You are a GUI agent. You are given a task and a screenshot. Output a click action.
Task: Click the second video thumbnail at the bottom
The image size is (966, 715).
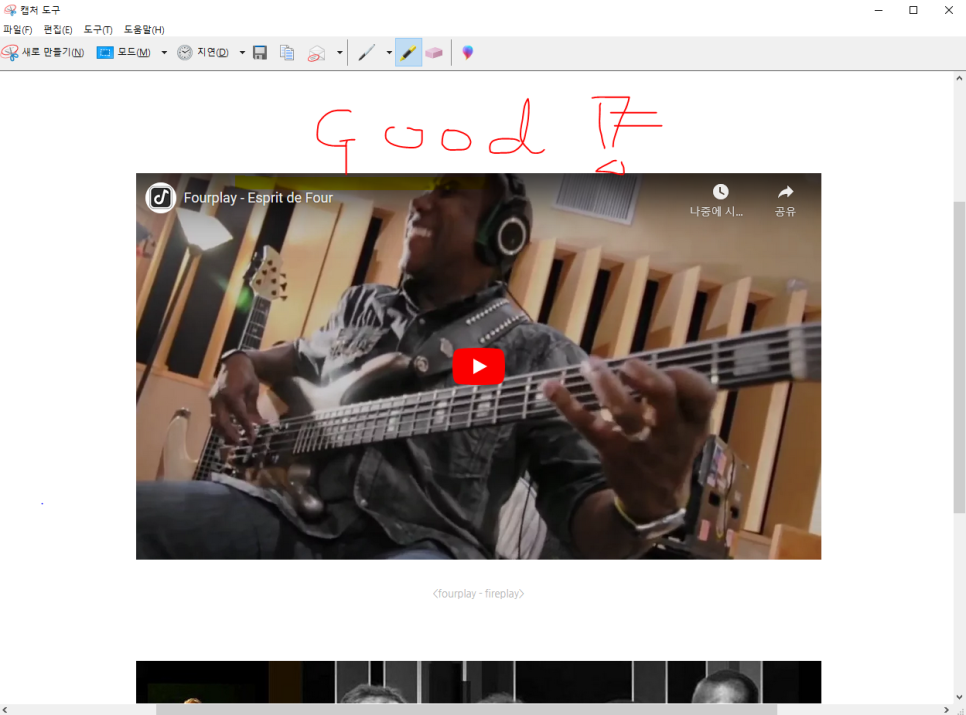[479, 682]
